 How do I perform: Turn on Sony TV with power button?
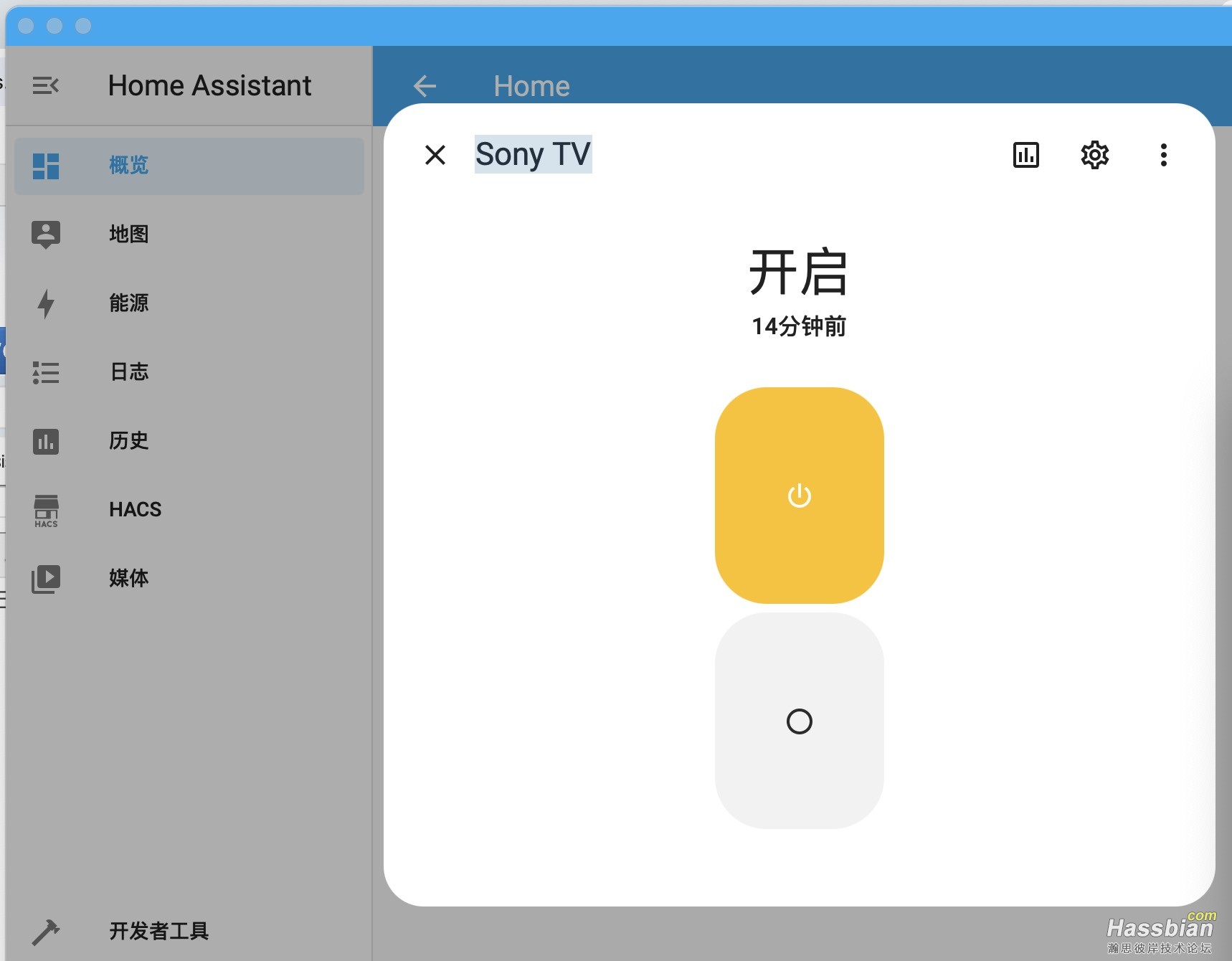coord(800,496)
